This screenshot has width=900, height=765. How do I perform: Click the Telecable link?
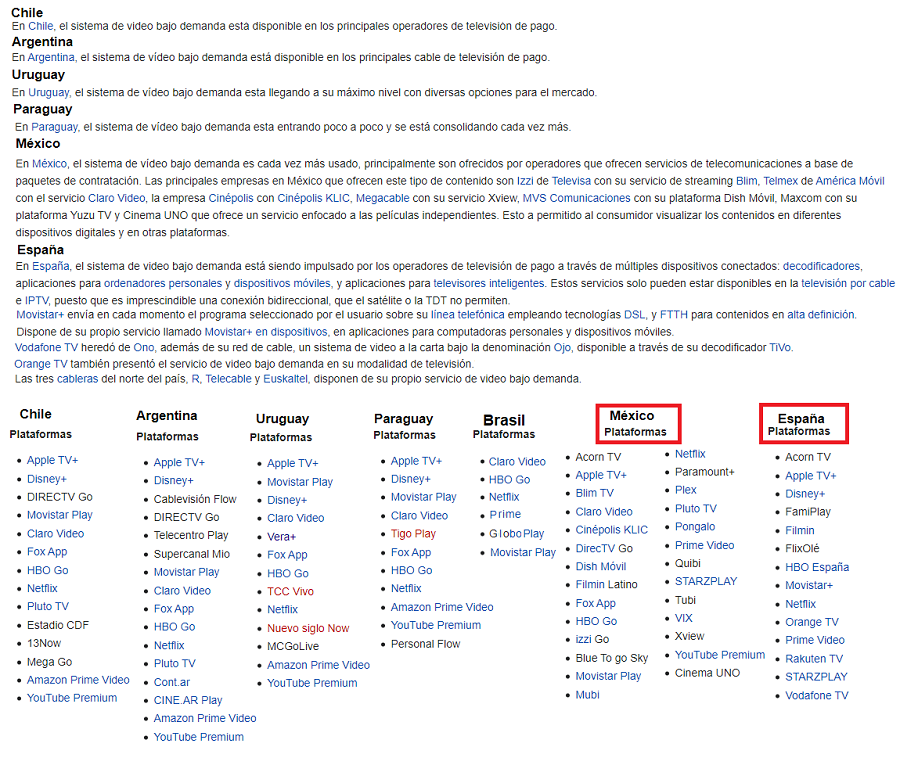[228, 379]
